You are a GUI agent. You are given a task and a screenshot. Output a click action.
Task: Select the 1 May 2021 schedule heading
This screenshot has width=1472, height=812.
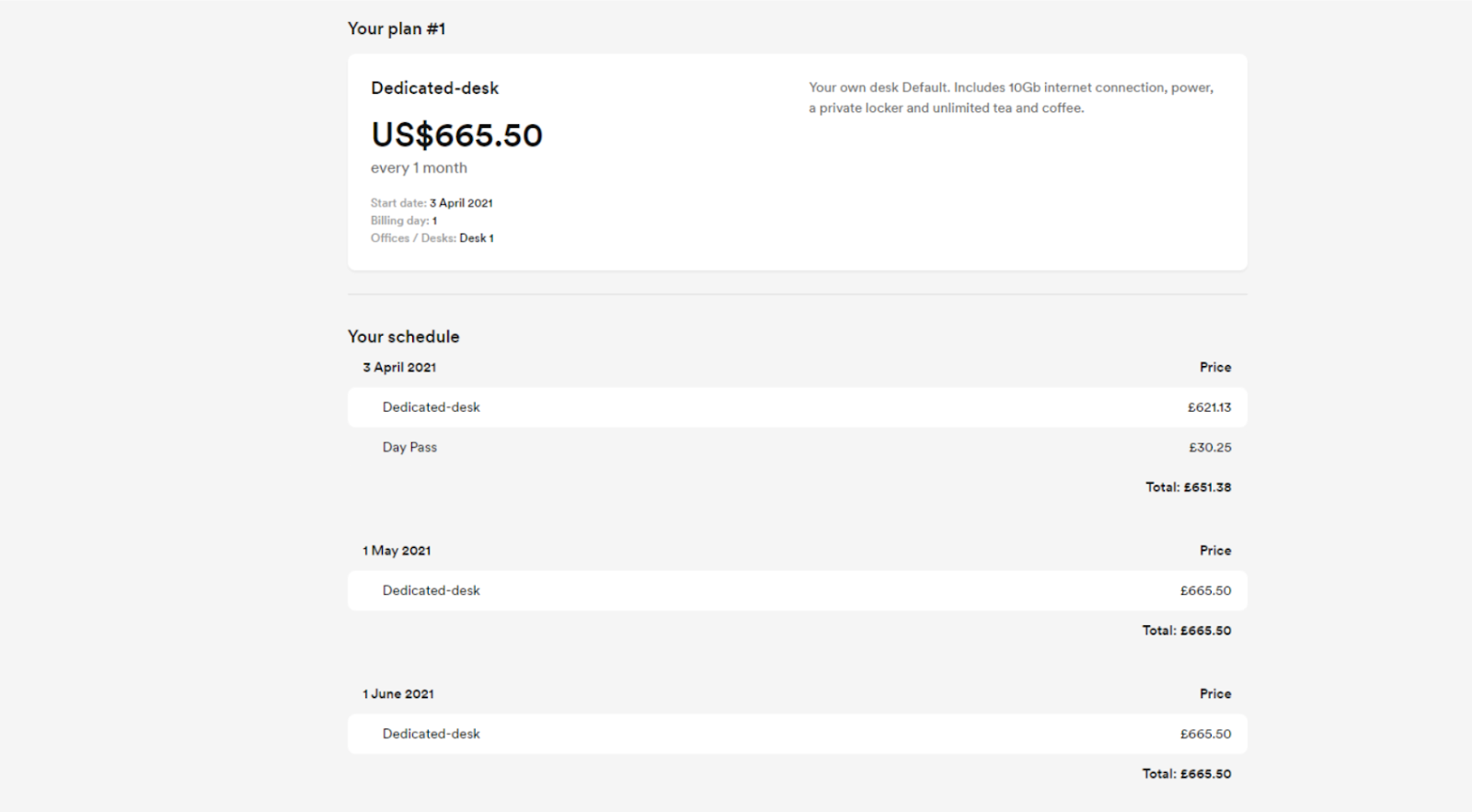397,551
